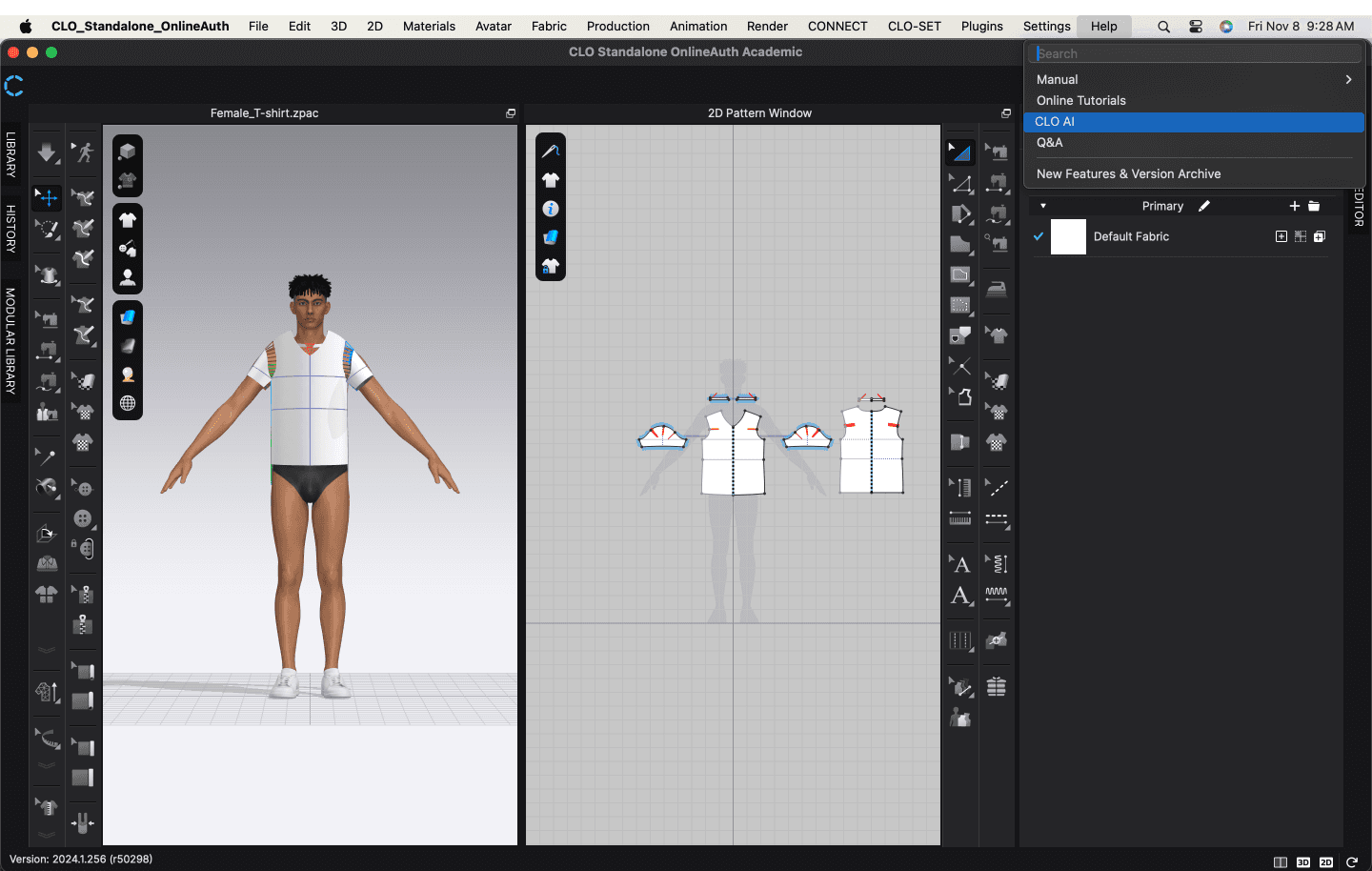Toggle 3D garment display cube icon

(x=128, y=152)
